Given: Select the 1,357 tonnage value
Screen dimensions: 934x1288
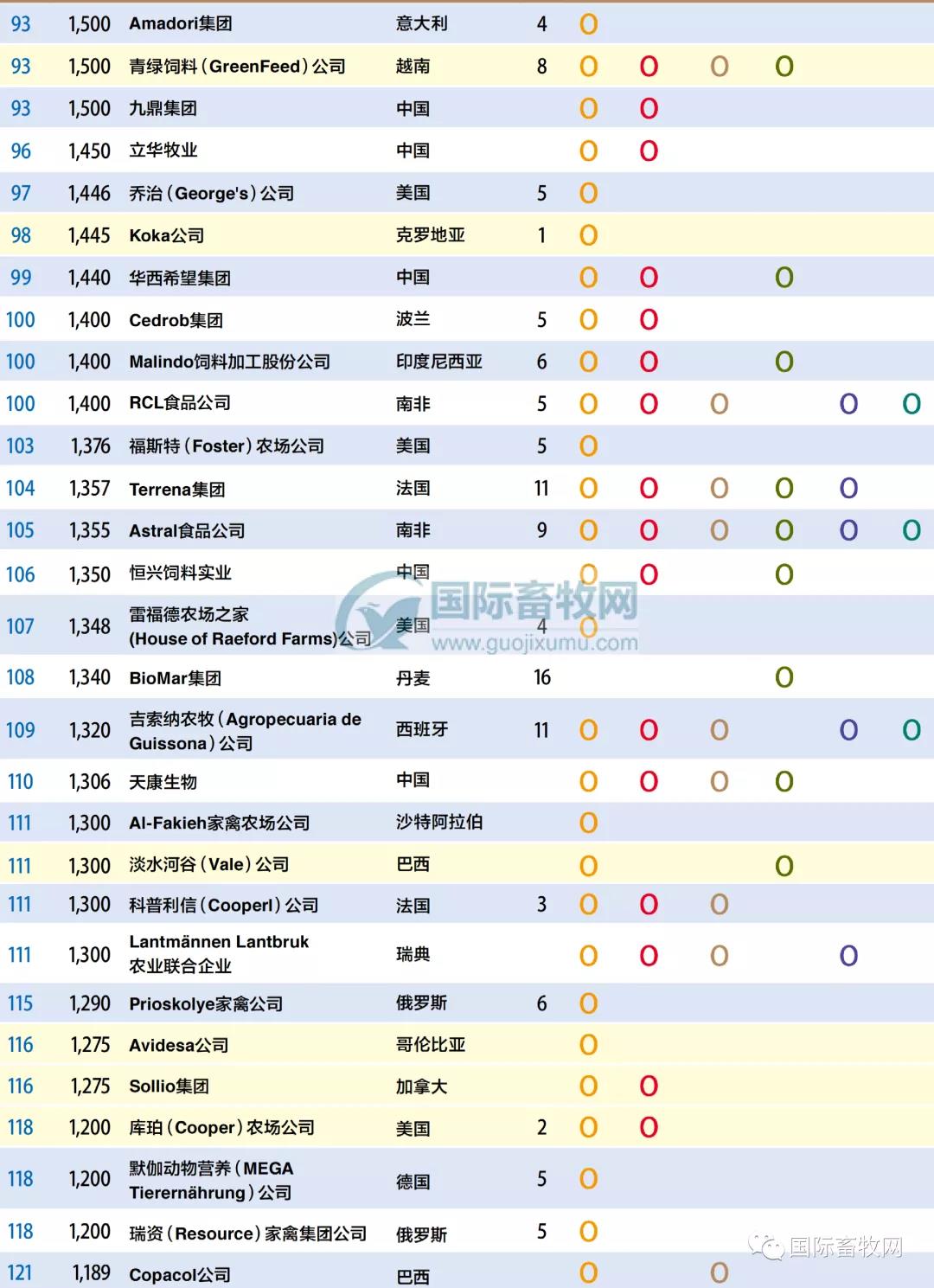Looking at the screenshot, I should [x=90, y=489].
